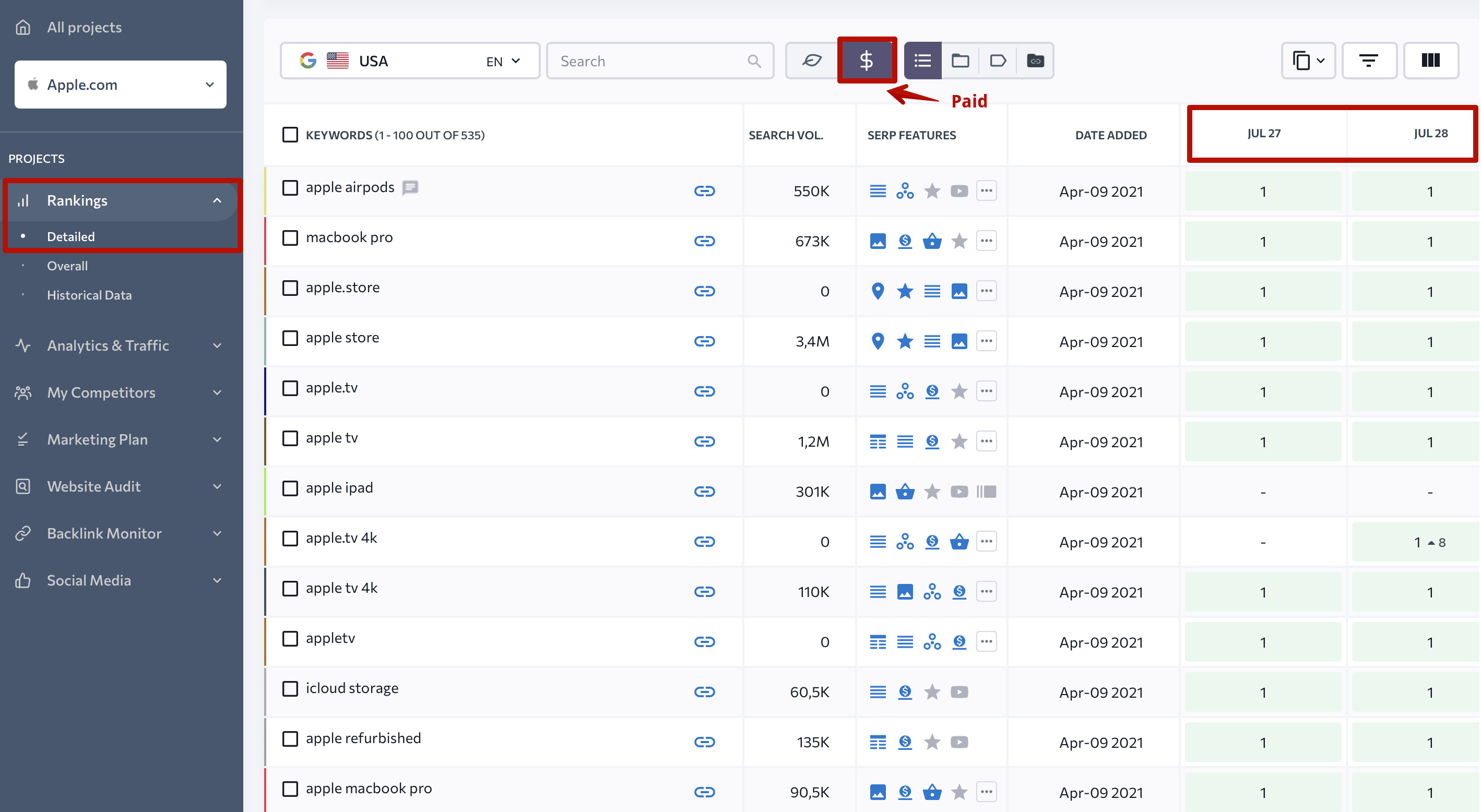Open the apple tv 4k keyword

coord(341,588)
